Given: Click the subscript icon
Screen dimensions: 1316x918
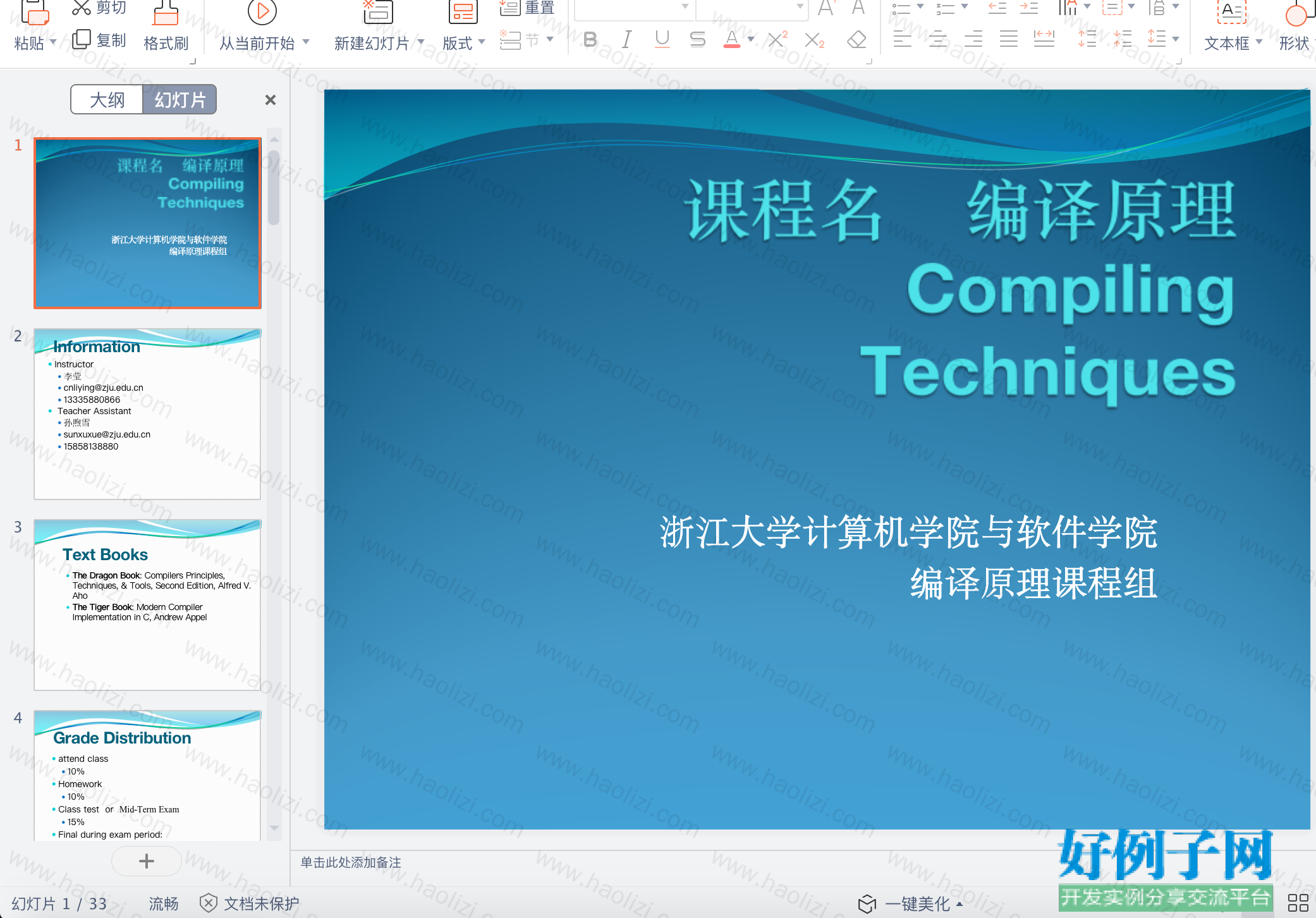Looking at the screenshot, I should (814, 40).
